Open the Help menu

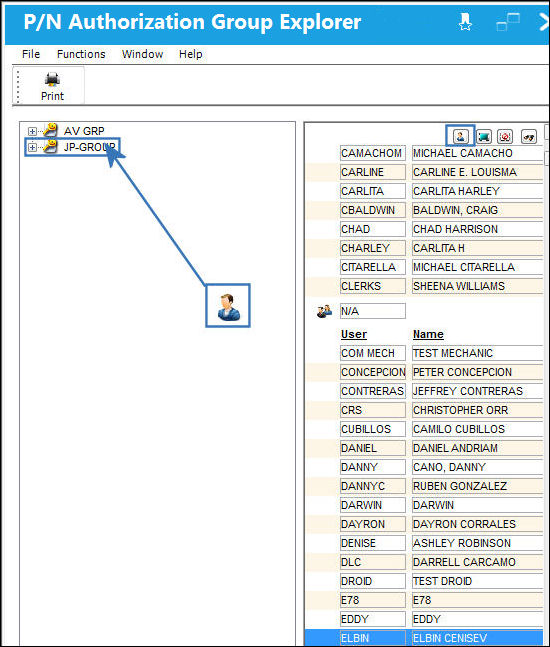click(x=191, y=54)
